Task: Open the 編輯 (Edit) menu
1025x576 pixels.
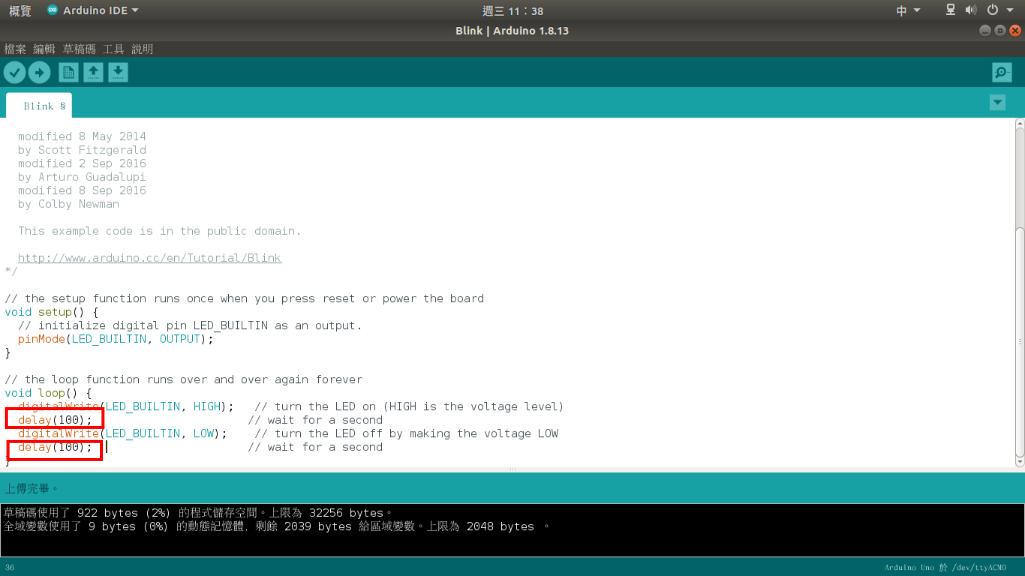Action: [44, 49]
